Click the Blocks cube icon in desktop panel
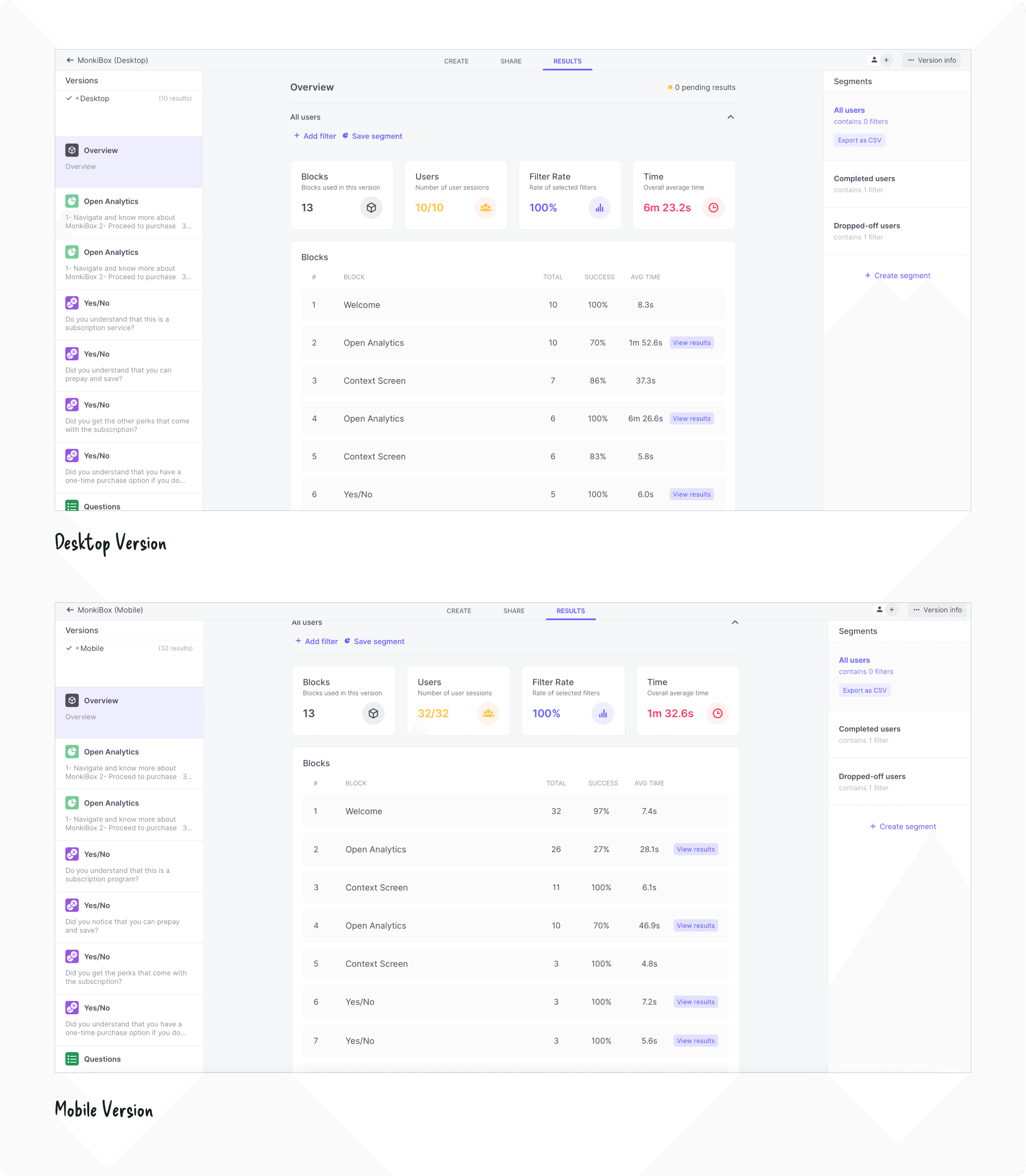This screenshot has width=1026, height=1176. pos(371,208)
